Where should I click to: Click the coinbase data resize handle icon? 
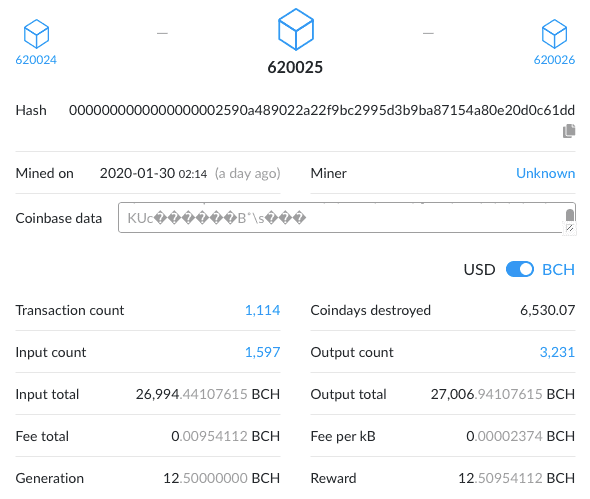[570, 228]
